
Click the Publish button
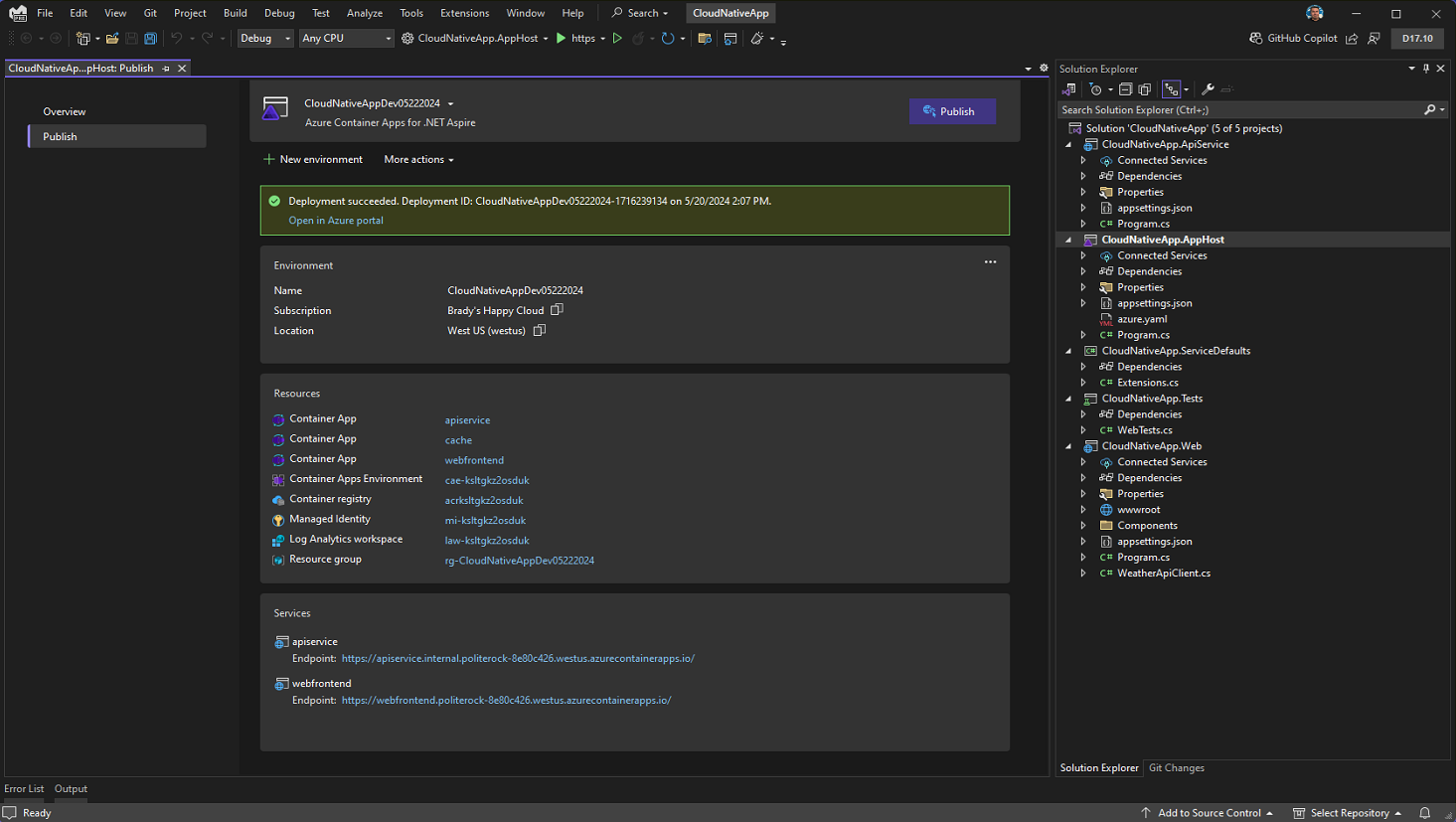coord(951,111)
